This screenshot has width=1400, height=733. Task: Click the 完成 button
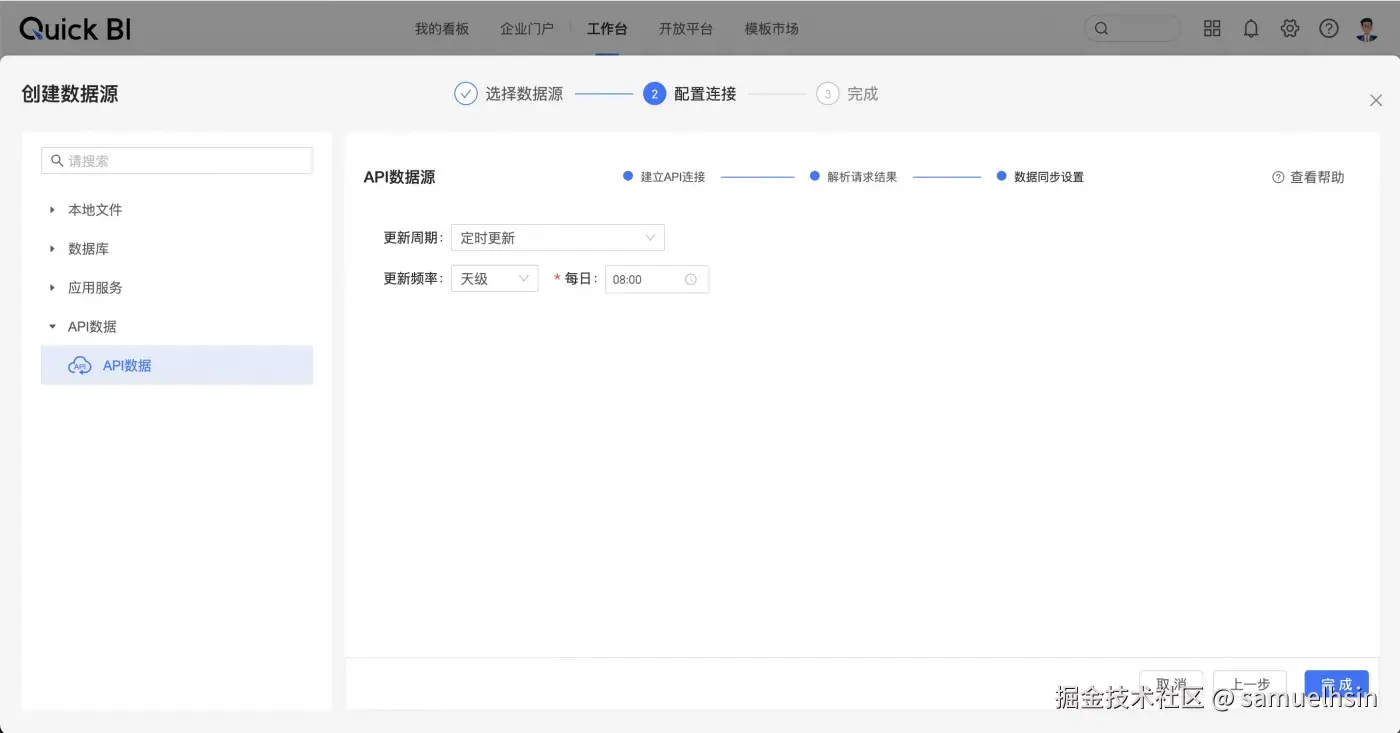click(x=1336, y=685)
